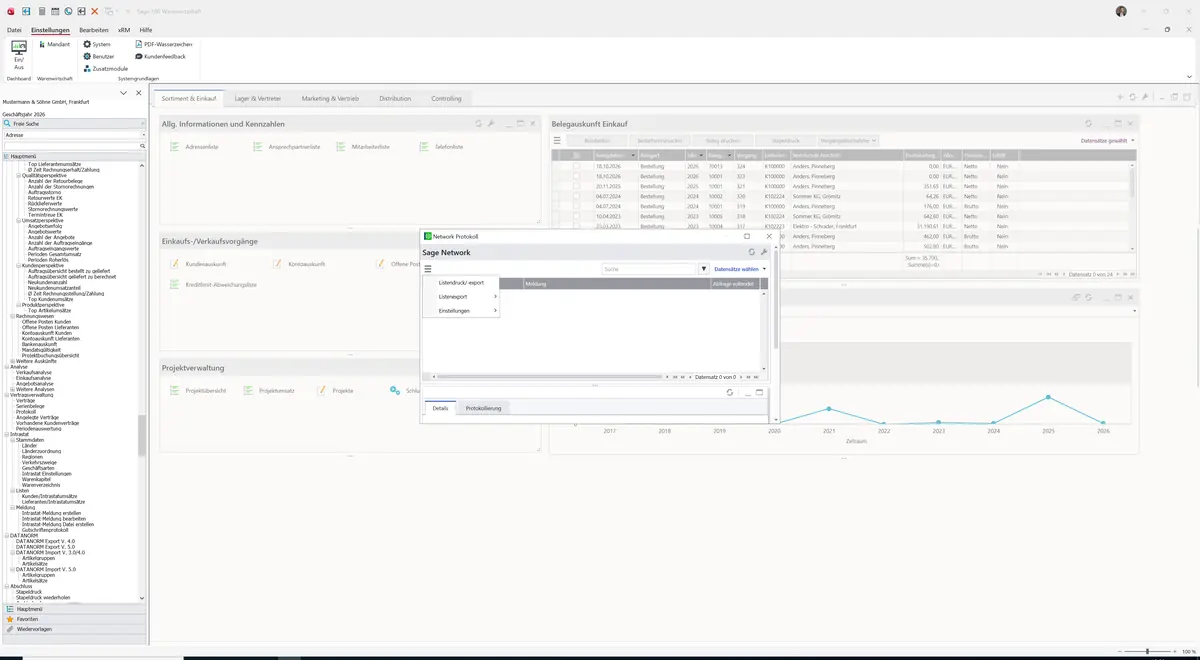The height and width of the screenshot is (660, 1200).
Task: Open the Hilfe menu
Action: (x=146, y=30)
